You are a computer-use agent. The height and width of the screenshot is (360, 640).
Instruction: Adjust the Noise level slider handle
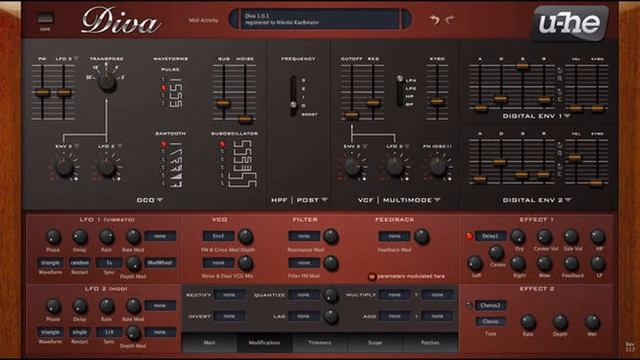click(x=245, y=119)
